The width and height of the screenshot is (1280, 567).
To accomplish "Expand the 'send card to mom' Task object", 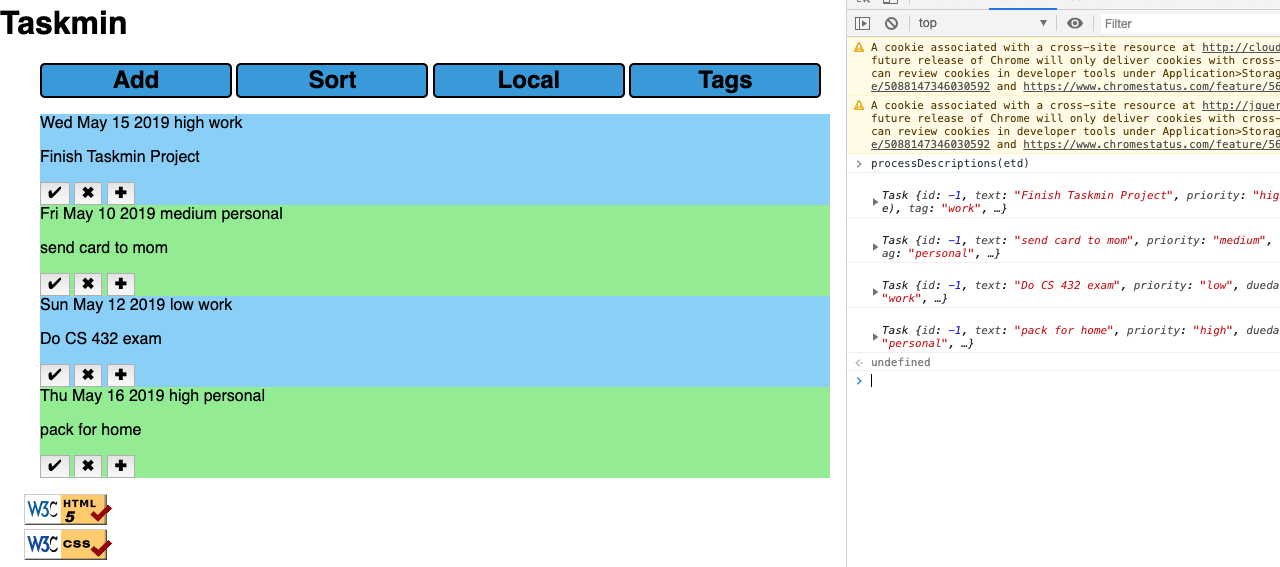I will coord(875,247).
